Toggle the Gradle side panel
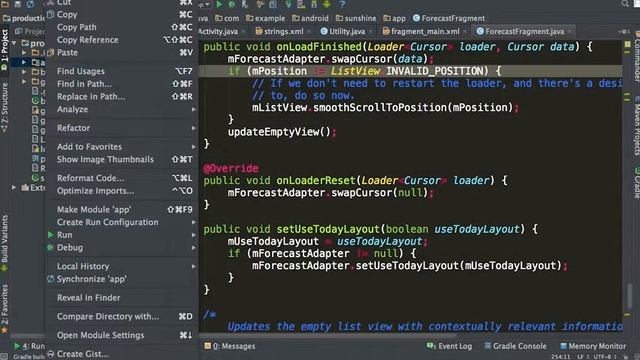640x360 pixels. pos(636,182)
